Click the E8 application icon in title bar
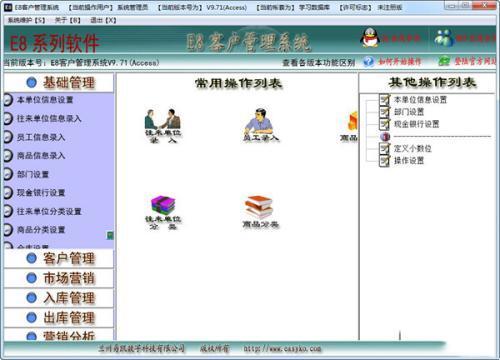500x360 pixels. pos(8,7)
